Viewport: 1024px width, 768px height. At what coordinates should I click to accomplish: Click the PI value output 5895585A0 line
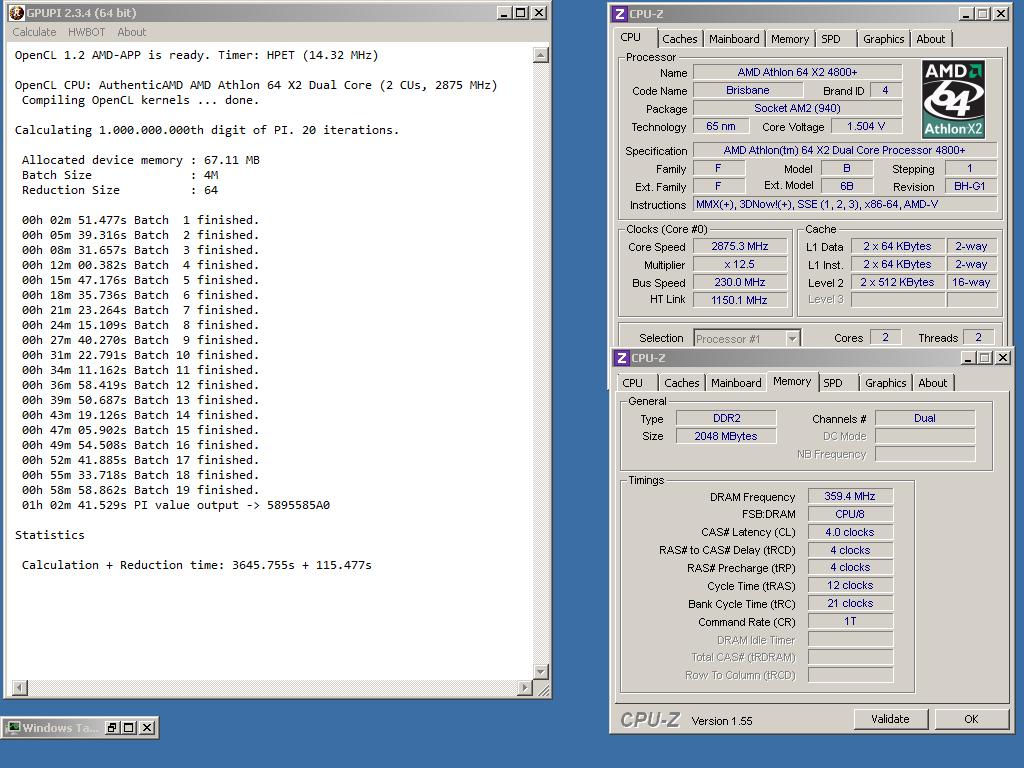[x=176, y=505]
